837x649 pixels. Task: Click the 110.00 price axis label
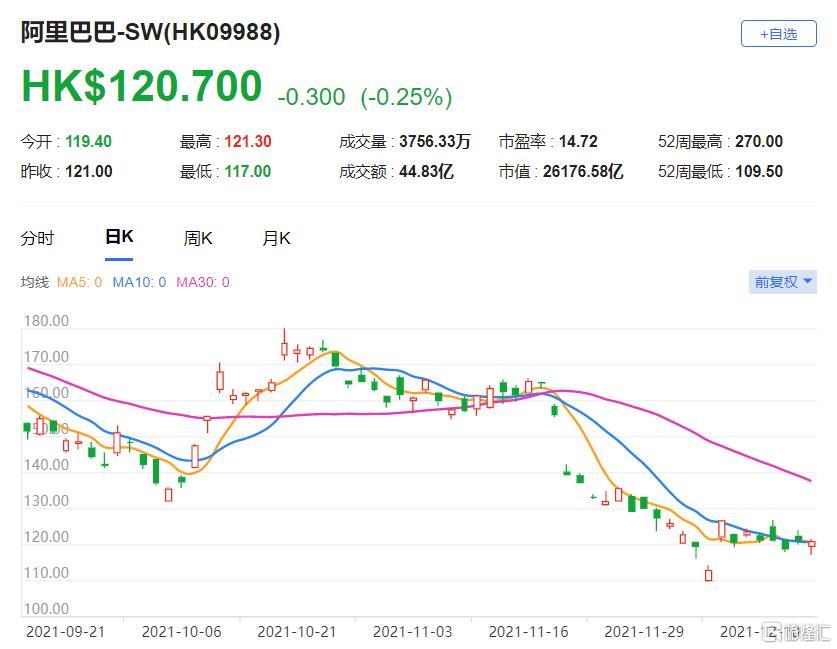pyautogui.click(x=46, y=573)
